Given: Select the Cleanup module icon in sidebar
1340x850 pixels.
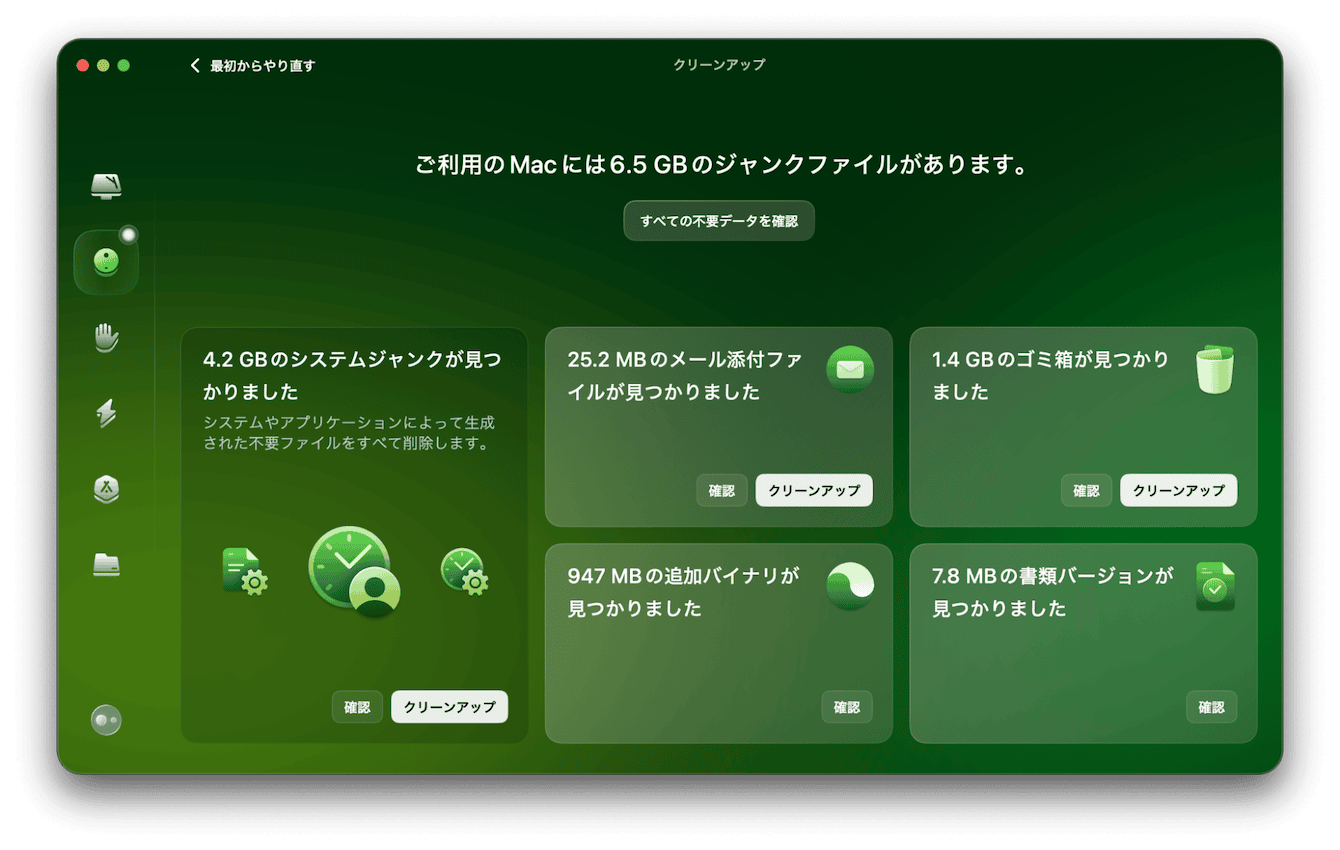Looking at the screenshot, I should click(106, 262).
